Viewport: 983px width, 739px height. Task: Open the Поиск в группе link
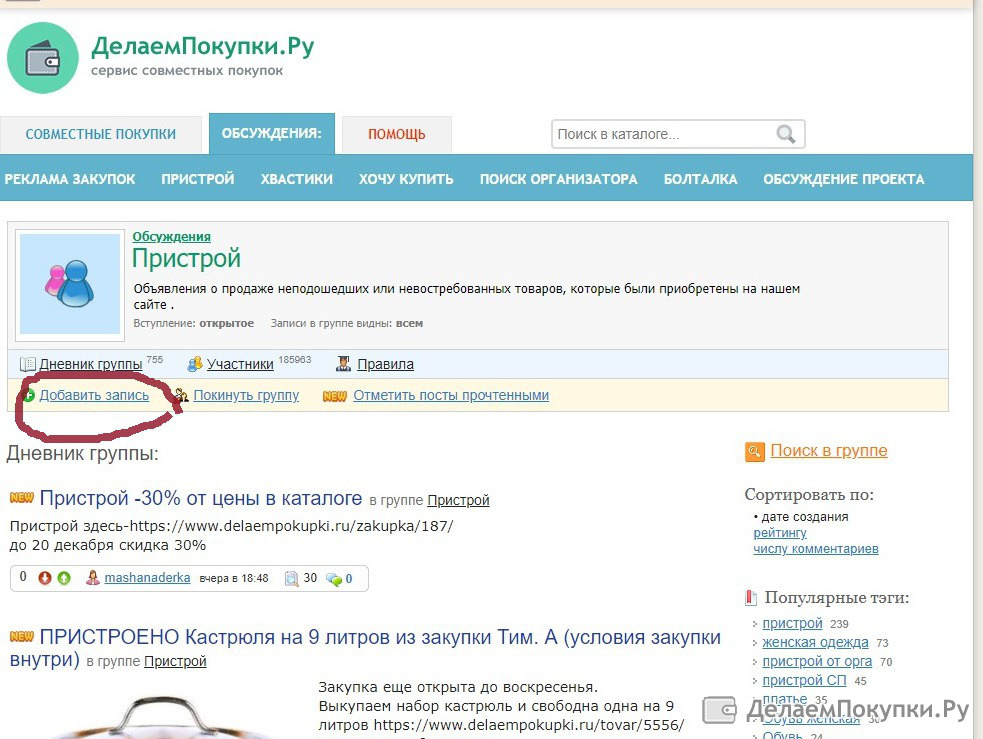(829, 451)
